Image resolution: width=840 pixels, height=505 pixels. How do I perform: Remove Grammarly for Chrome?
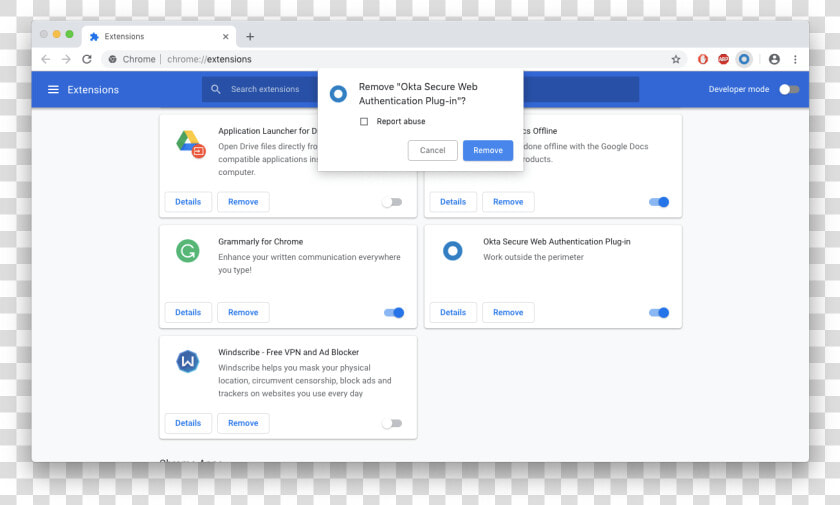coord(243,313)
